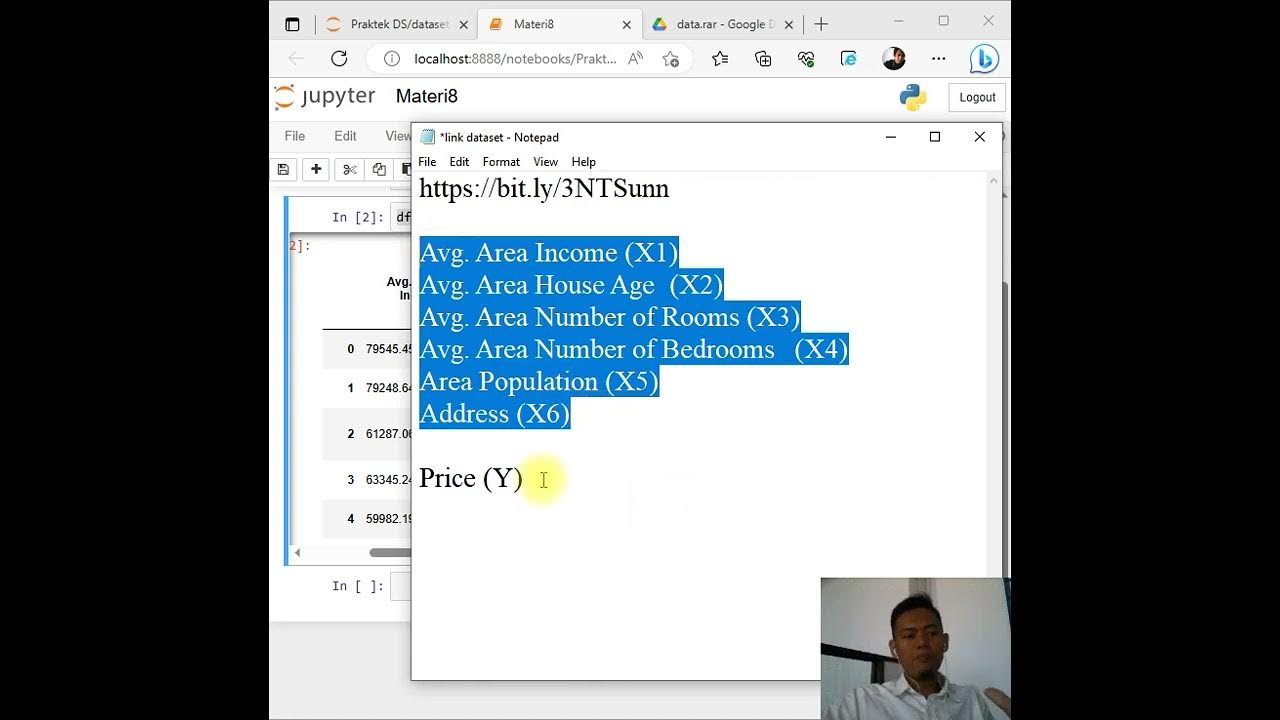The image size is (1280, 720).
Task: Click the Avg. Area Number of Rooms (X3) line
Action: (609, 317)
